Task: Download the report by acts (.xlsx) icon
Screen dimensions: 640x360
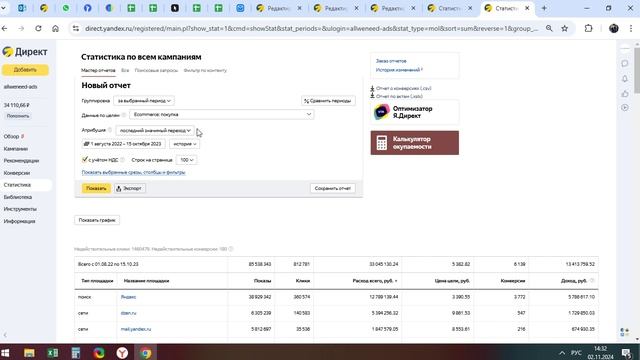Action: coord(372,96)
